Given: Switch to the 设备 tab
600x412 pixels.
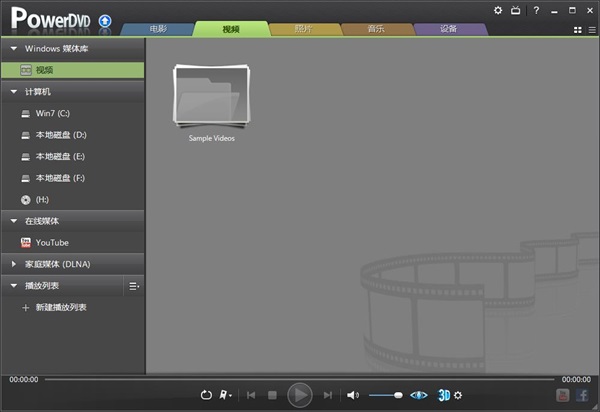Looking at the screenshot, I should (449, 29).
